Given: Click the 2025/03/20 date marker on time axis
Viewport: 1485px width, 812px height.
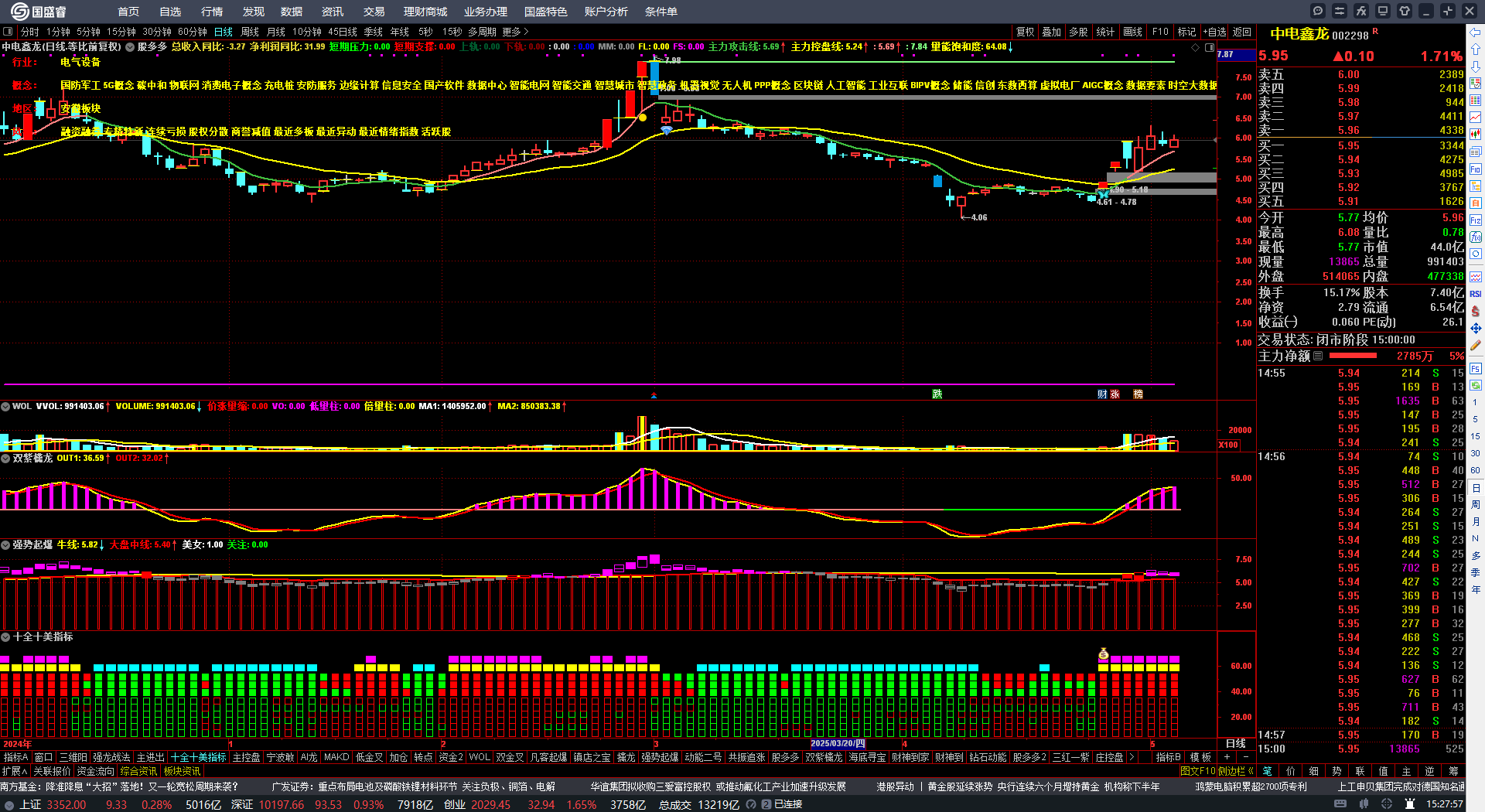Looking at the screenshot, I should click(838, 743).
